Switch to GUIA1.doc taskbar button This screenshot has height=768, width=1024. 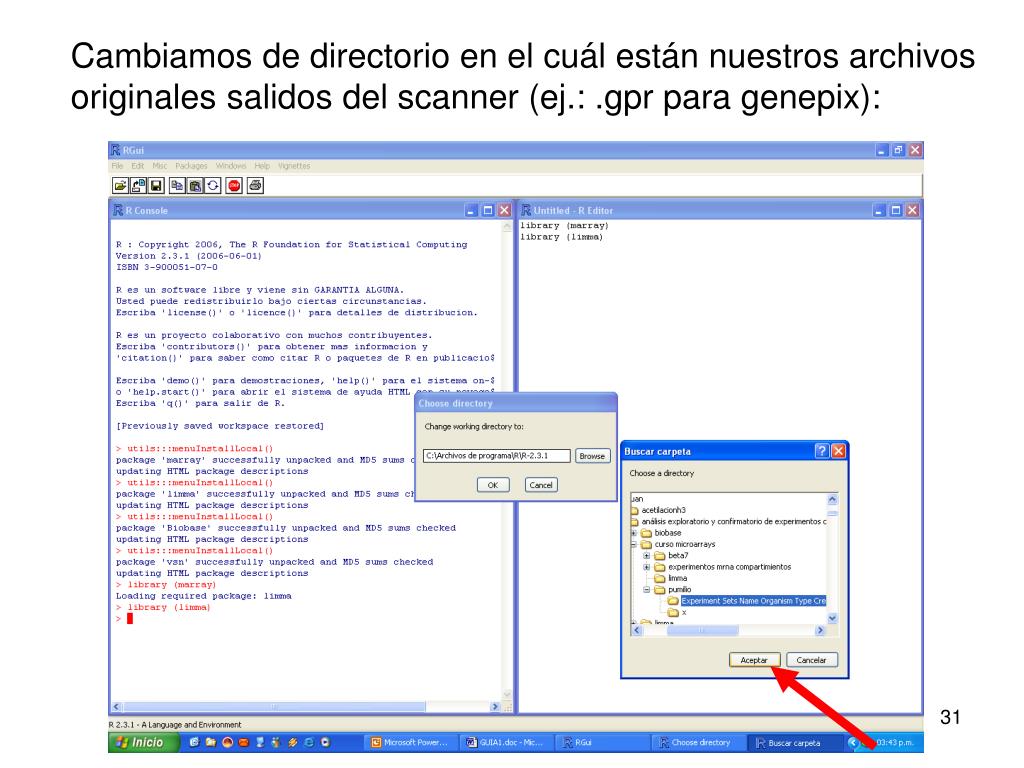[x=505, y=743]
